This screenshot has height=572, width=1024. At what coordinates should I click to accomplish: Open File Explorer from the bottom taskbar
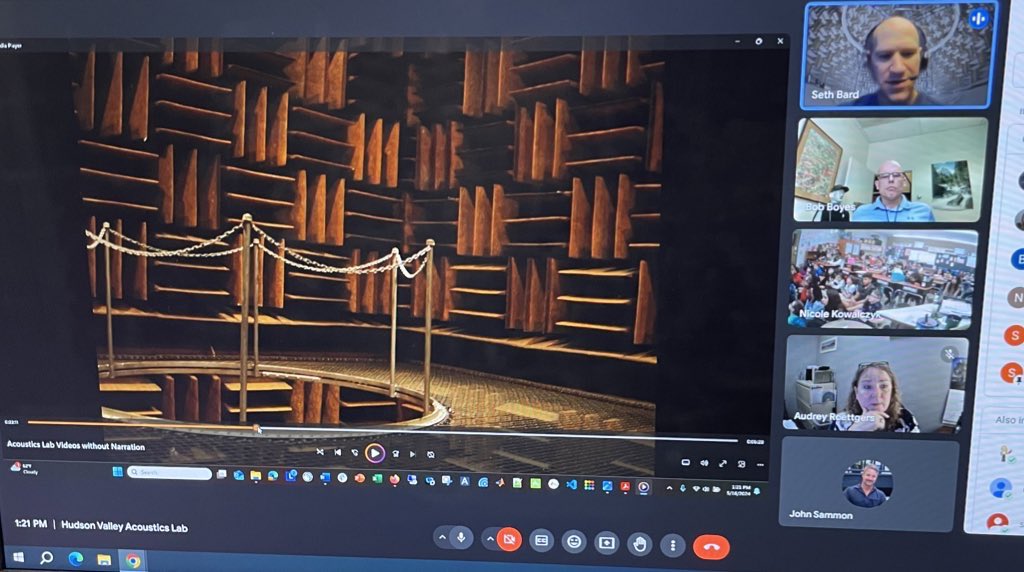pyautogui.click(x=104, y=560)
